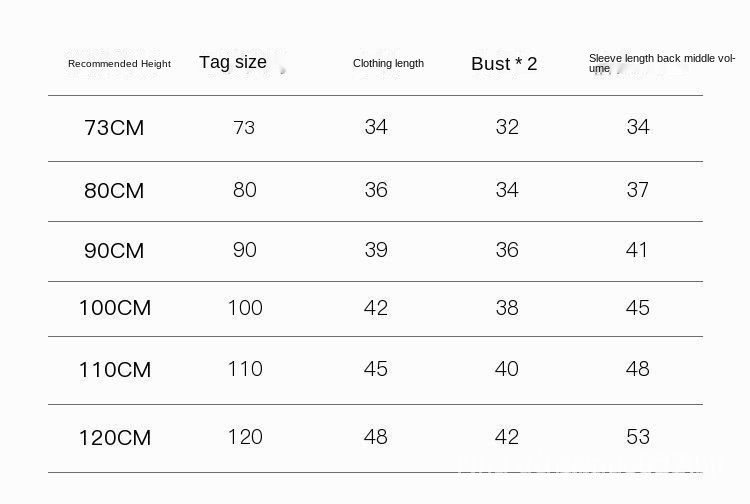Select the 90CM recommended height cell
The height and width of the screenshot is (504, 750).
click(x=114, y=251)
